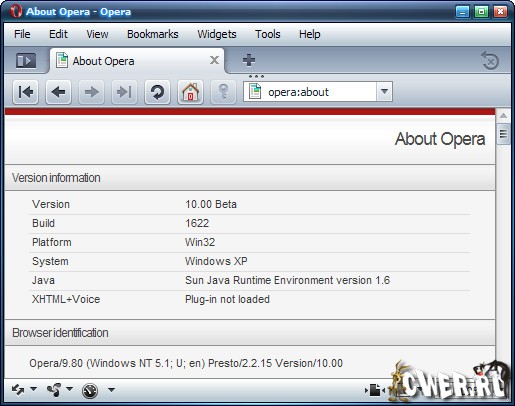Screen dimensions: 515x406
Task: Expand the Opera Turbo dropdown arrow
Action: pyautogui.click(x=111, y=389)
